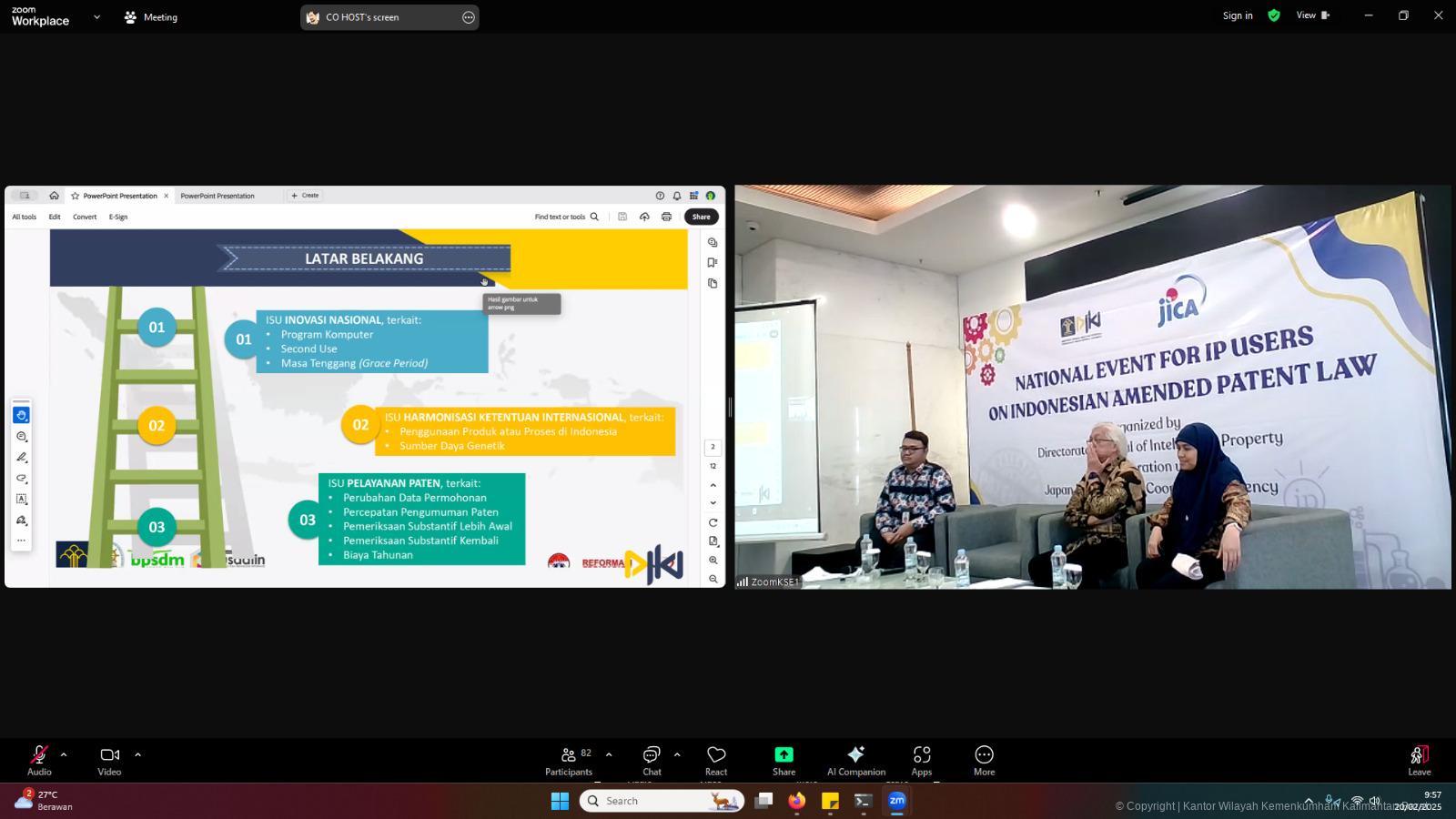Start camera with the Video button
The height and width of the screenshot is (819, 1456).
[x=109, y=760]
